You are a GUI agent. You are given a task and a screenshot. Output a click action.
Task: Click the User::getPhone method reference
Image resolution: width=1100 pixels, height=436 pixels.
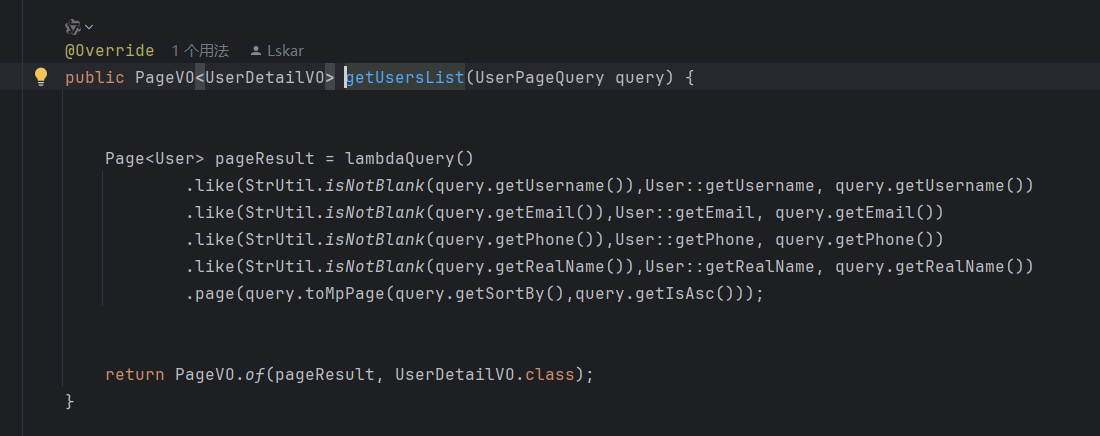pyautogui.click(x=685, y=240)
